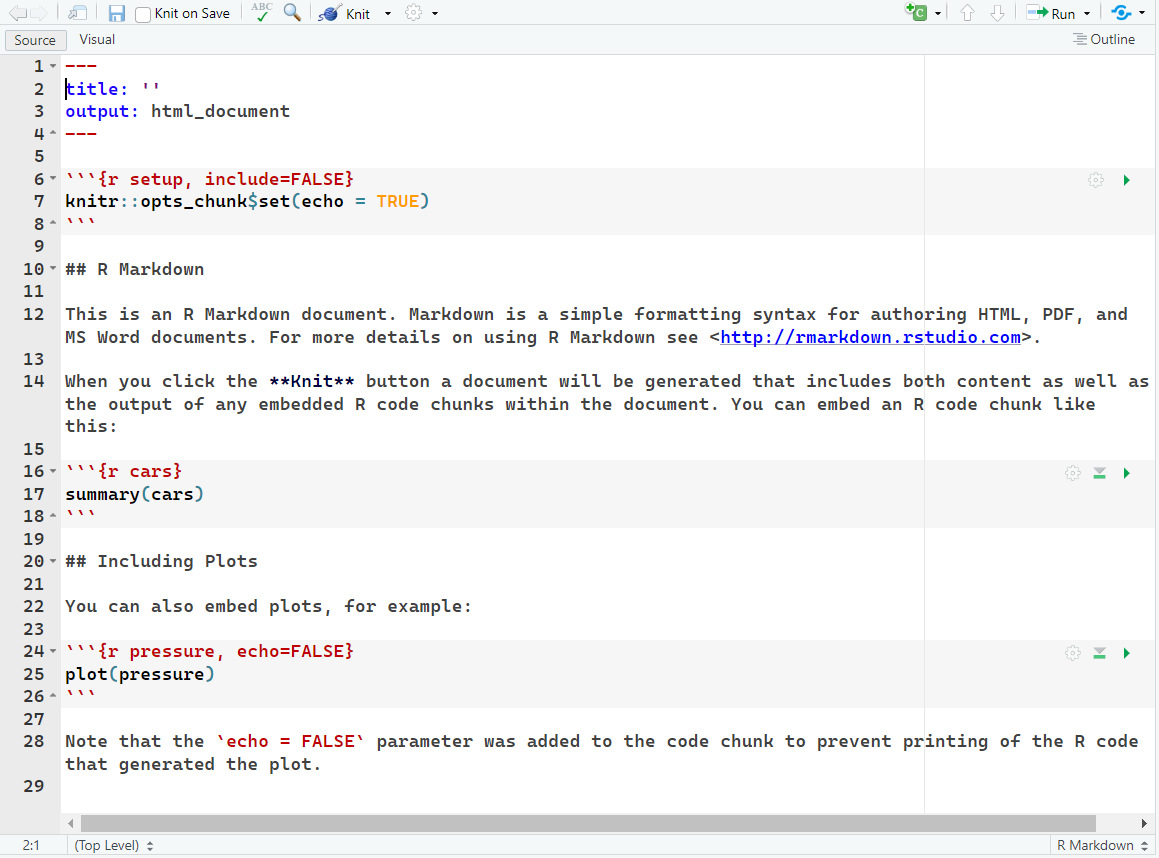Run the ABC spell check

coord(262,12)
